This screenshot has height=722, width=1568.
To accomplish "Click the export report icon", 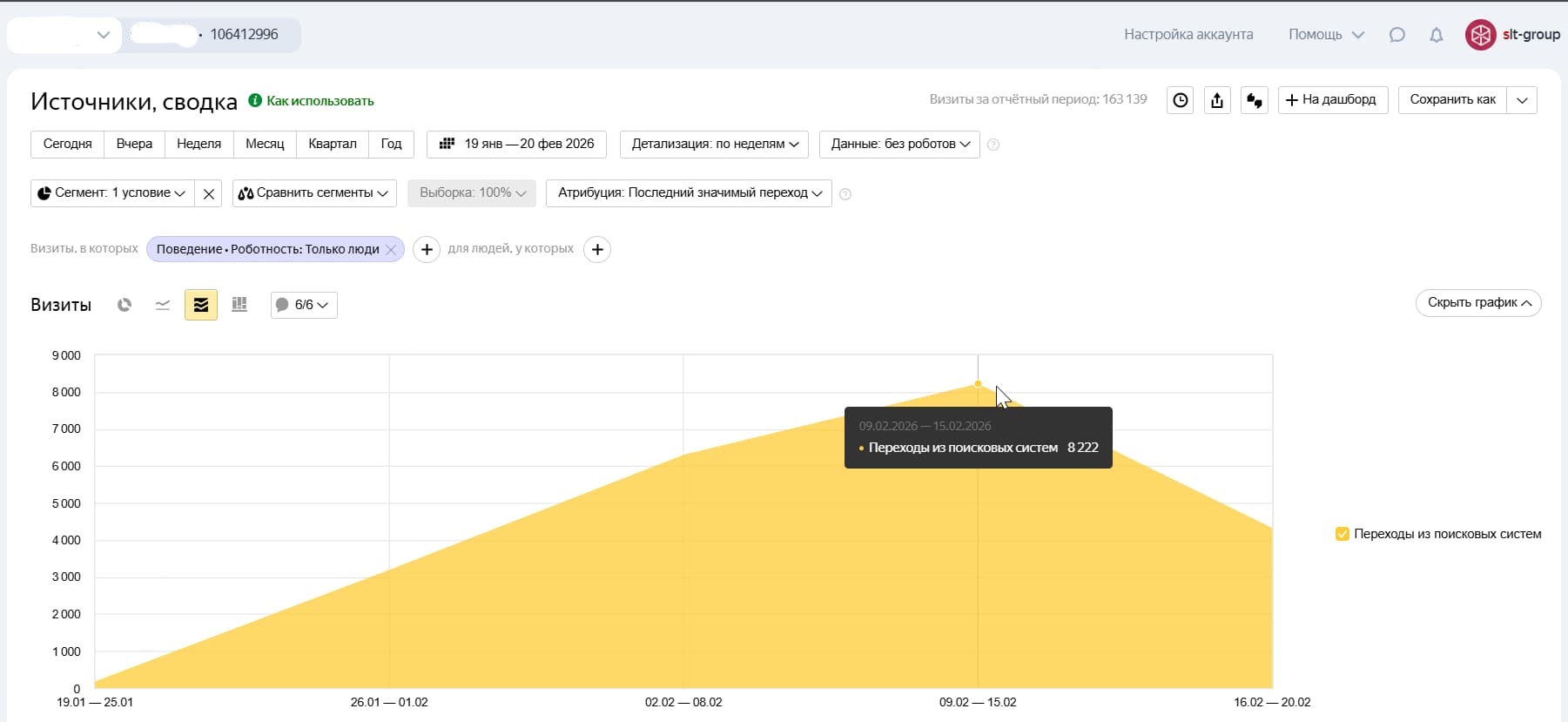I will click(1217, 100).
